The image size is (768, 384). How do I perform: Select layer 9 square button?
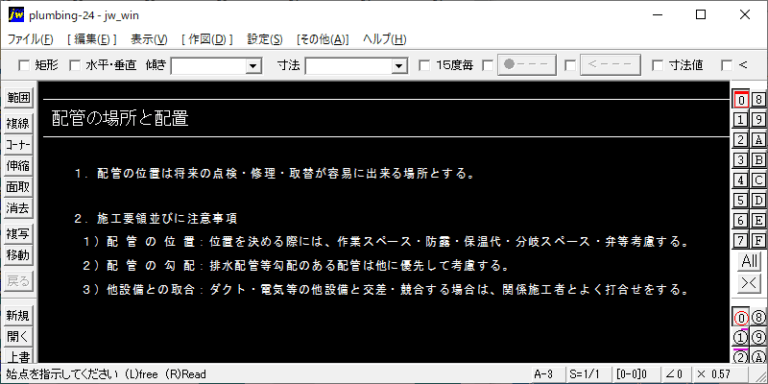758,120
